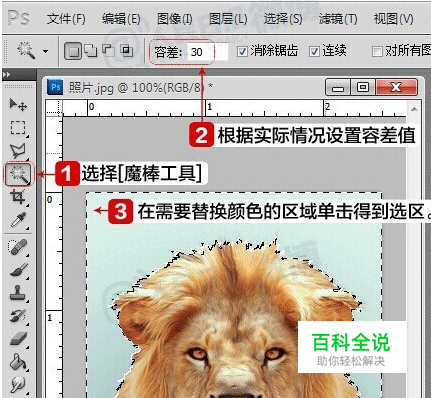This screenshot has height=398, width=431.
Task: Close the 照片.jpg document window
Action: [396, 88]
